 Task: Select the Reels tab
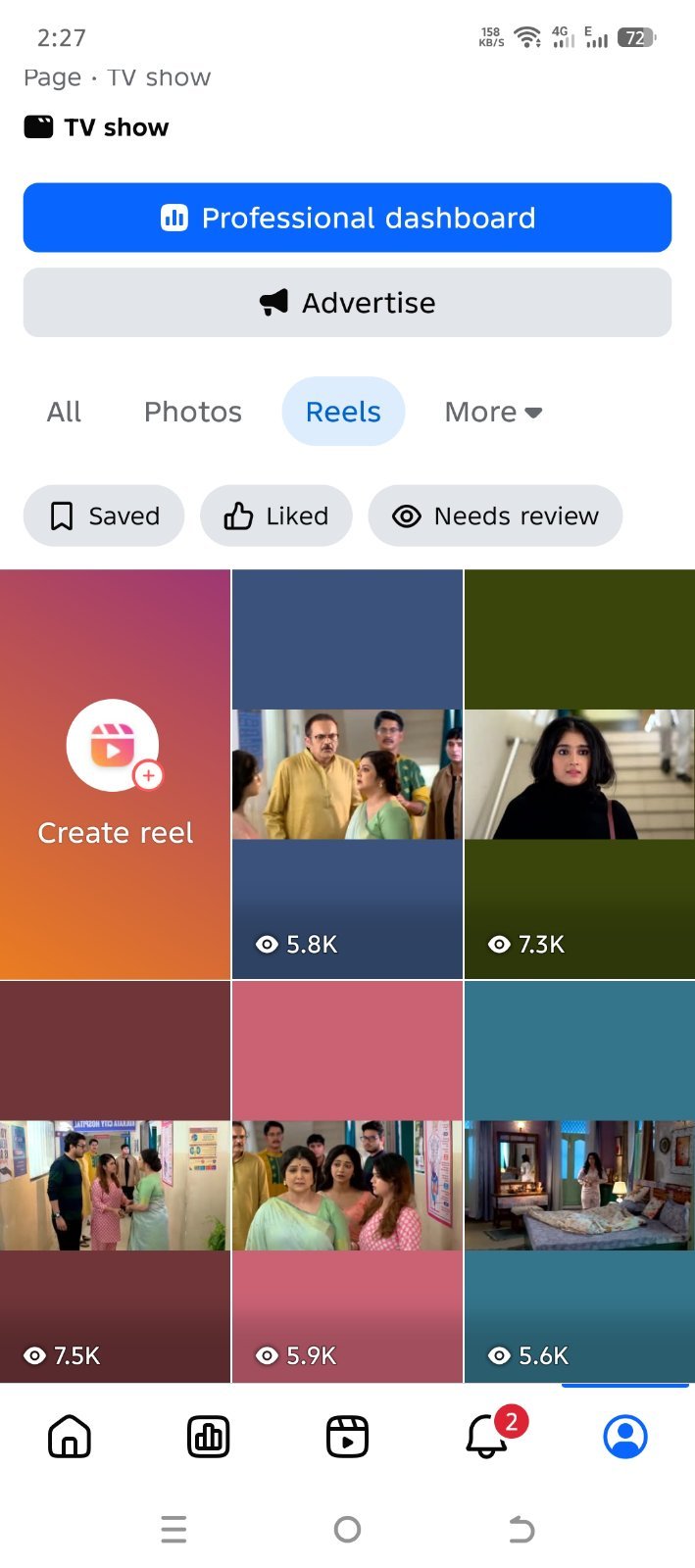(343, 412)
